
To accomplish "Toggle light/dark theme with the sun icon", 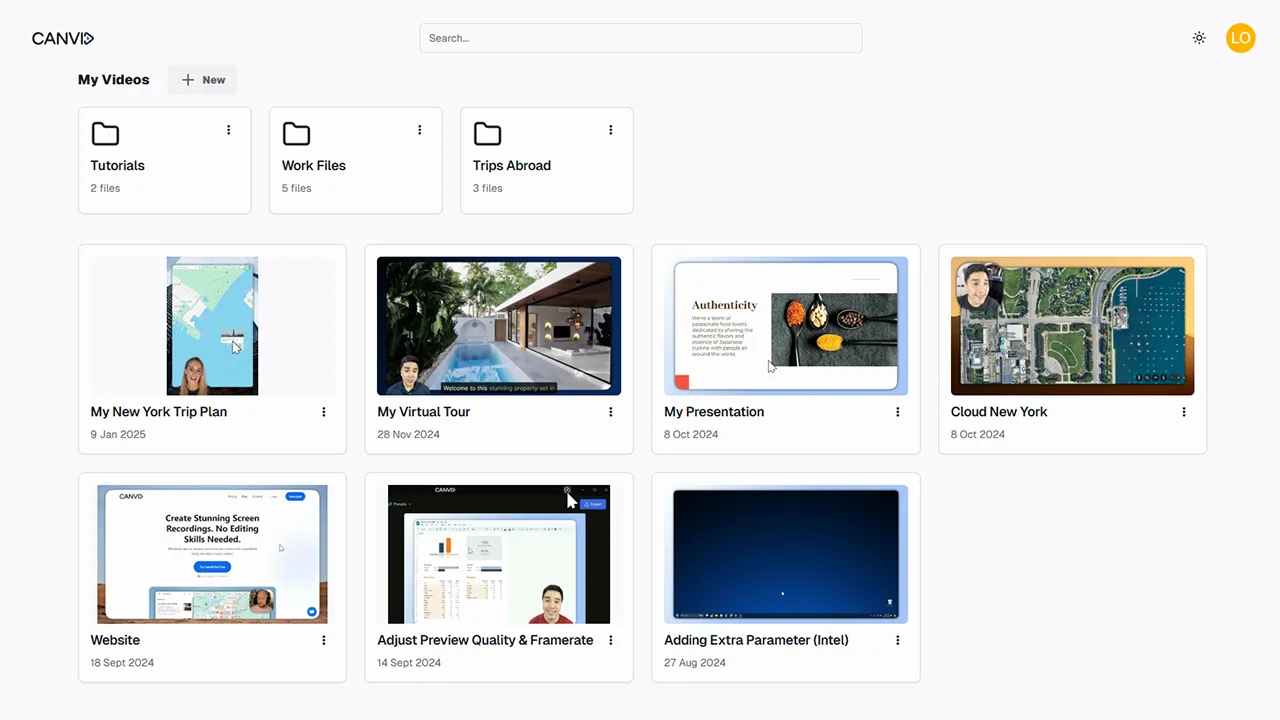I will [1199, 38].
